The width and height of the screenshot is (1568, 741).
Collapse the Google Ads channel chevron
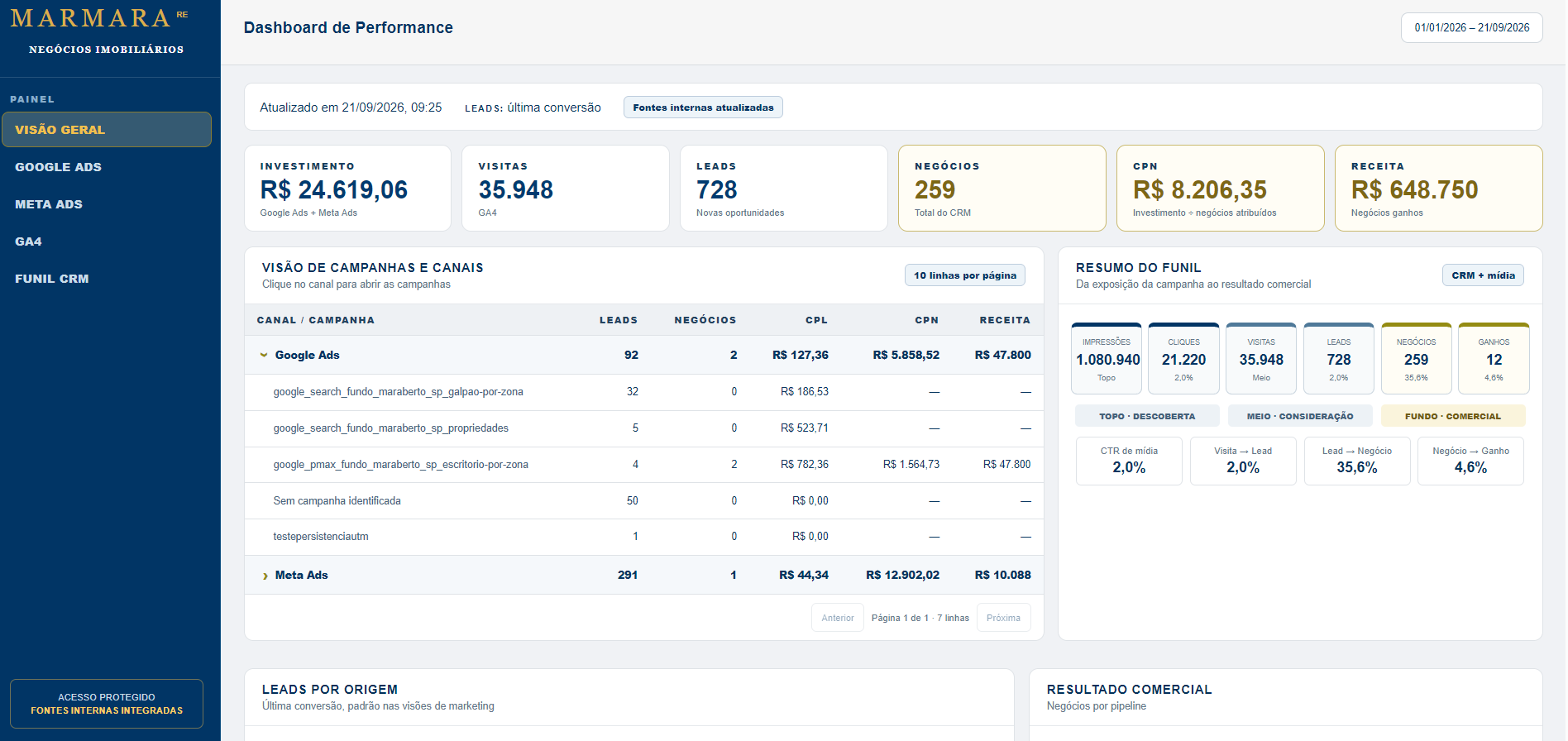[x=264, y=356]
